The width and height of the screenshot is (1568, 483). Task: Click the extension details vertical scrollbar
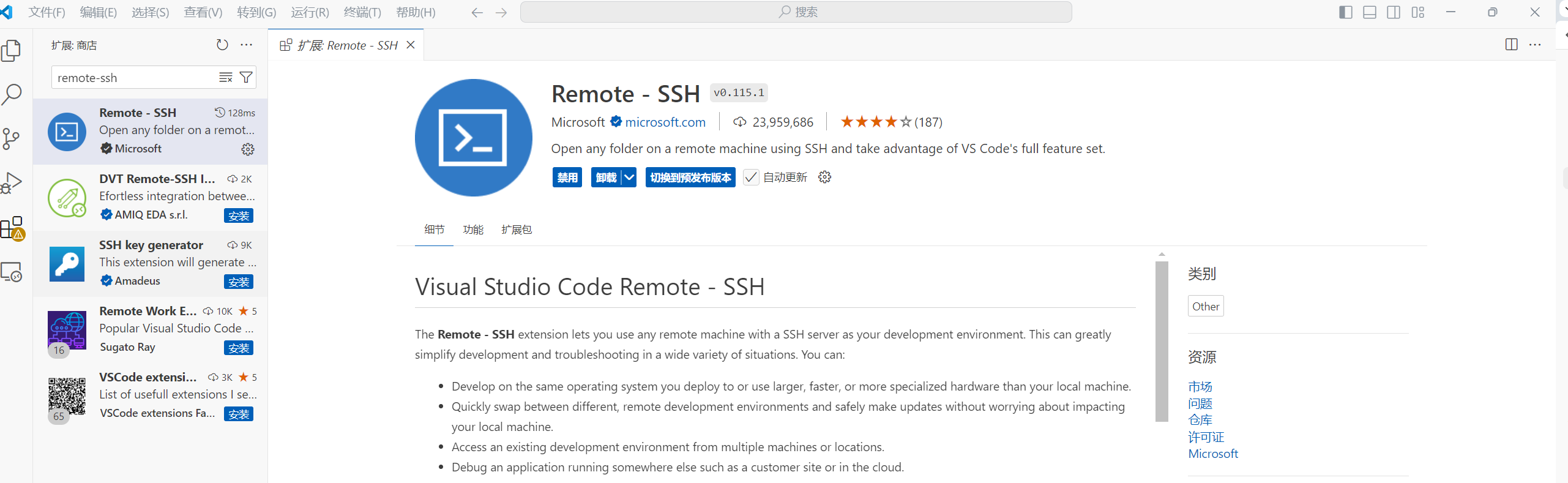(x=1162, y=341)
